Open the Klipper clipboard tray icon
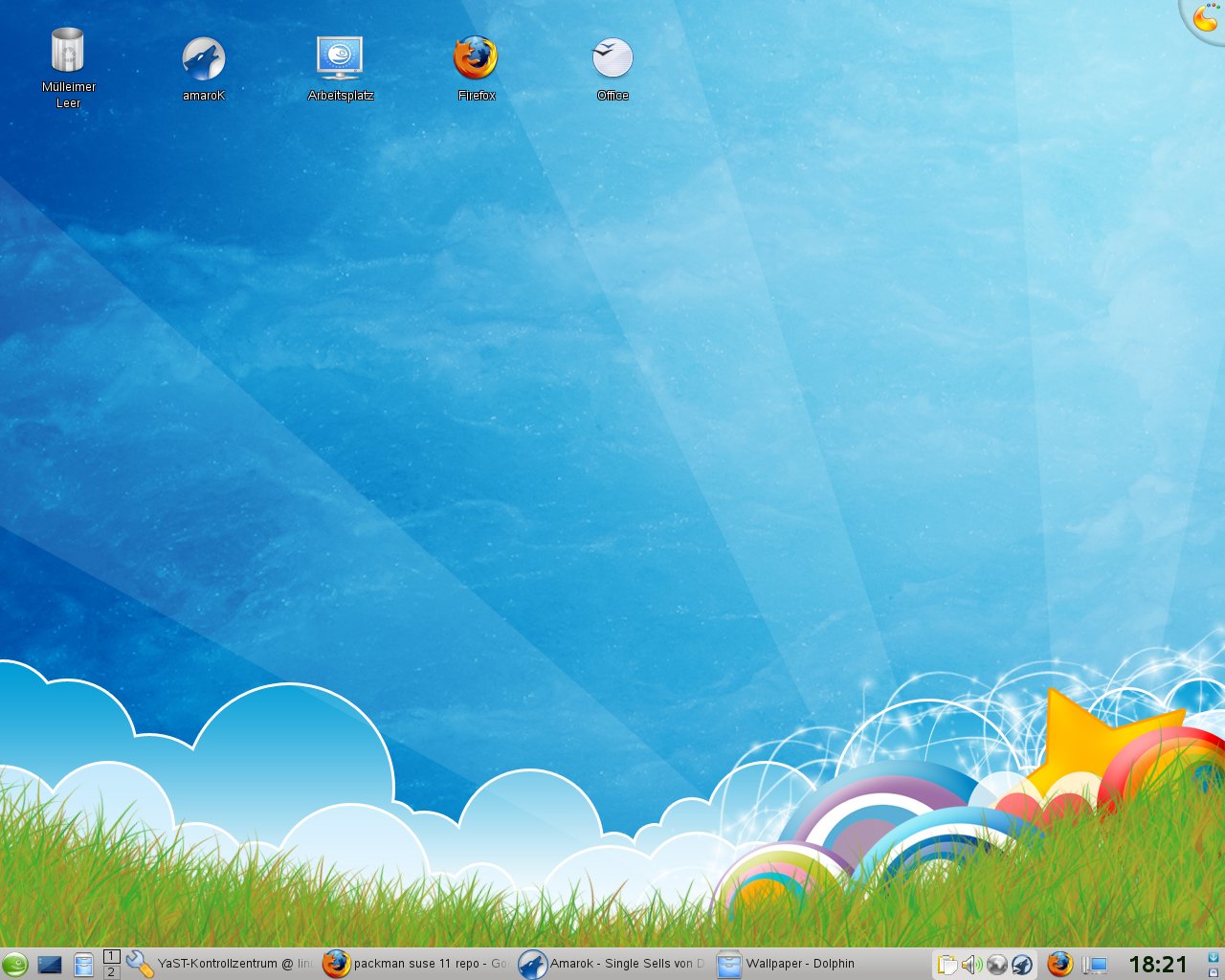The height and width of the screenshot is (980, 1225). point(947,965)
